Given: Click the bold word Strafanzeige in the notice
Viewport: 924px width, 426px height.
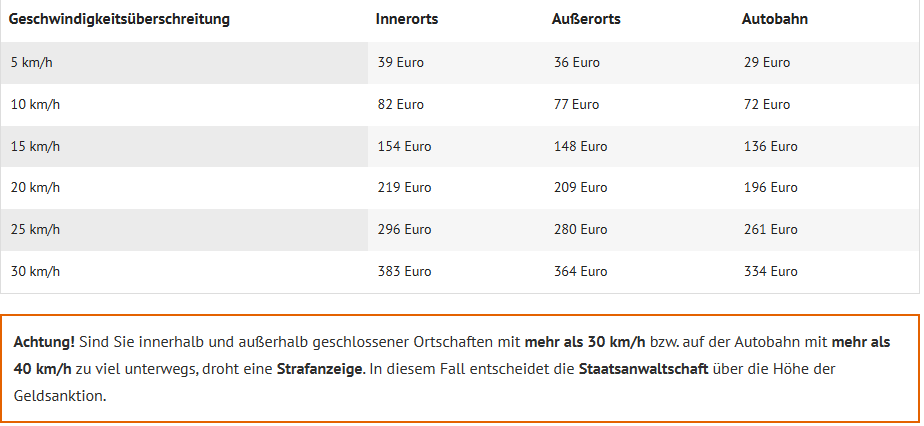Looking at the screenshot, I should [x=321, y=369].
